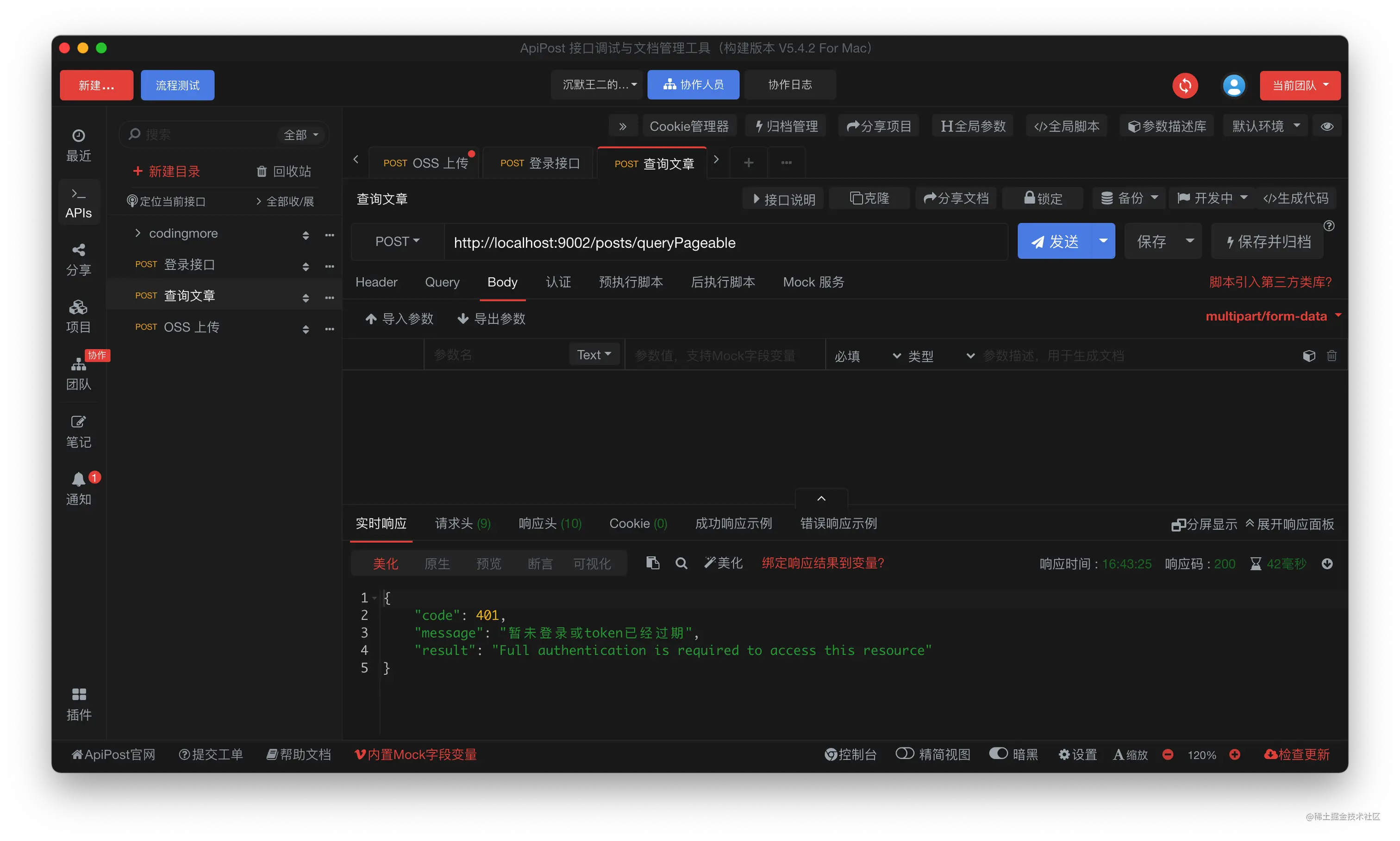Increase zoom with the red plus icon
Screen dimensions: 1400x841
[x=1234, y=754]
